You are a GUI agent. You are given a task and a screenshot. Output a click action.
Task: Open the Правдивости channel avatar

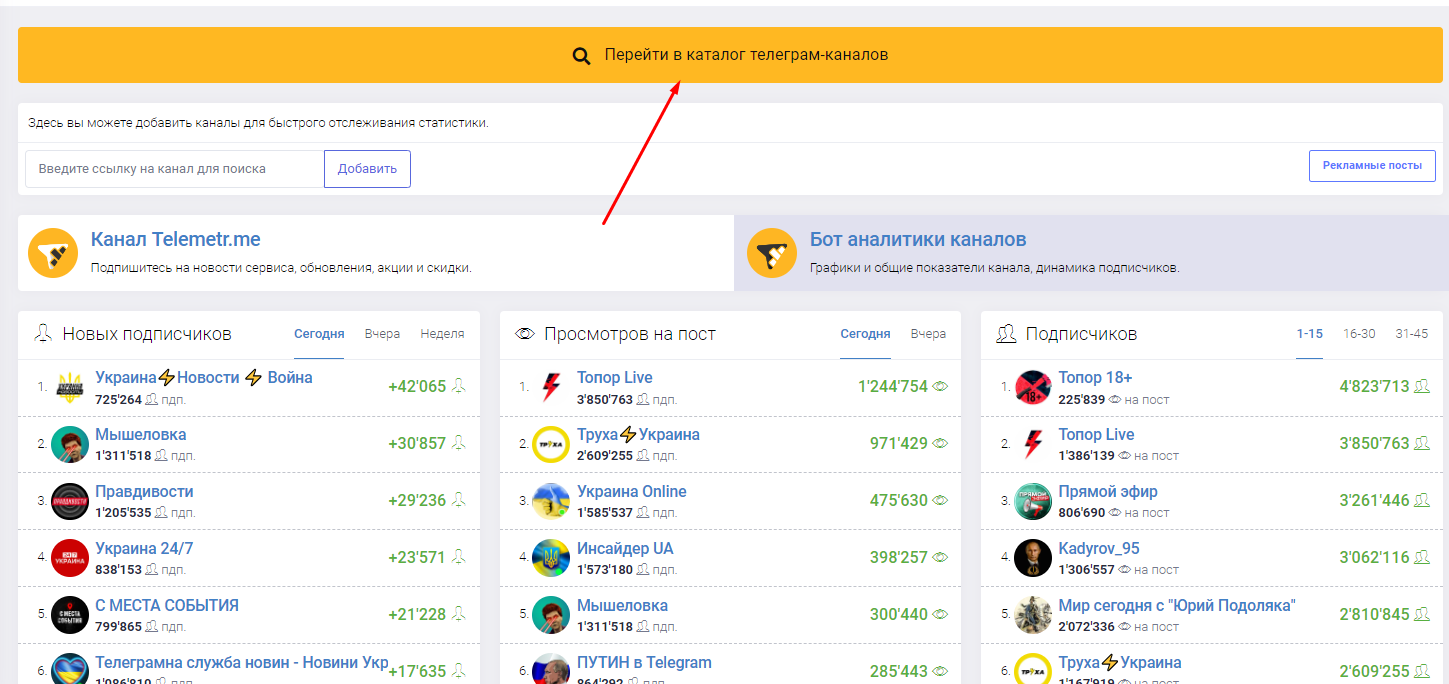coord(70,501)
